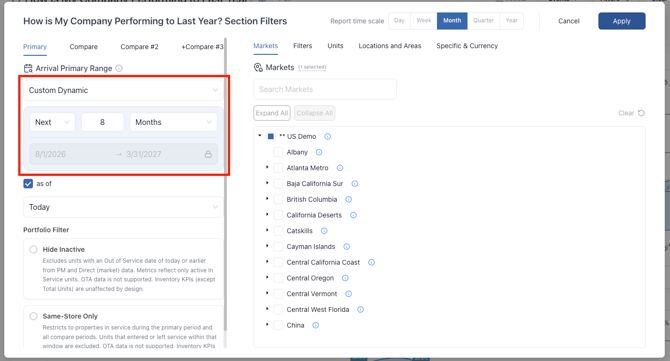
Task: Click the Baja California Sur market label
Action: pos(315,184)
